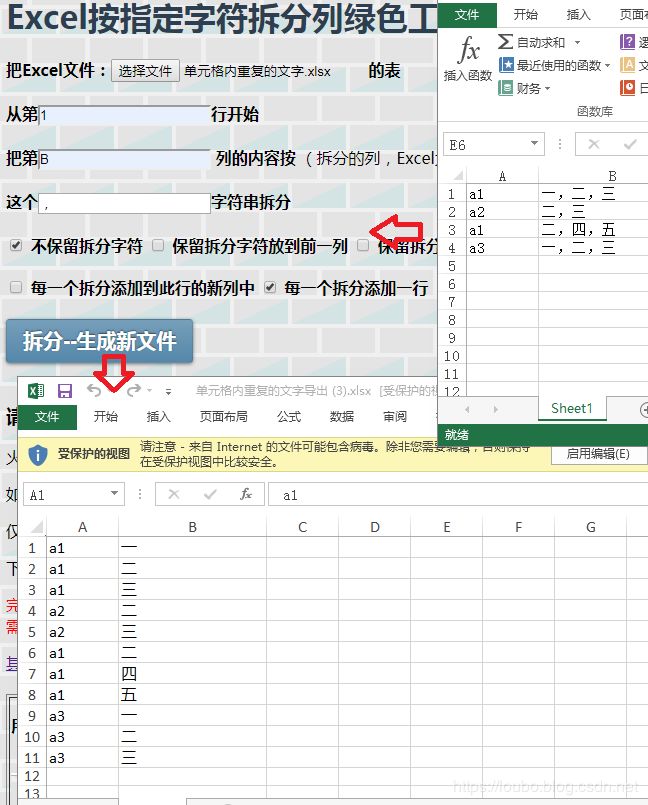Click cell containing 四 in lower sheet
This screenshot has width=648, height=805.
tap(193, 674)
